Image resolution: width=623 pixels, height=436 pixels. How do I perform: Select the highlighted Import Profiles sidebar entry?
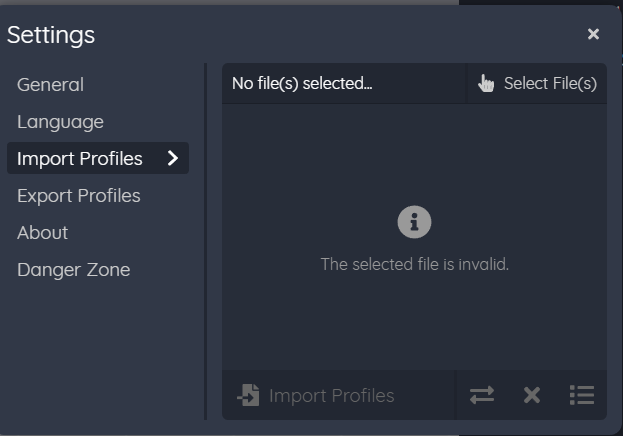click(x=98, y=158)
